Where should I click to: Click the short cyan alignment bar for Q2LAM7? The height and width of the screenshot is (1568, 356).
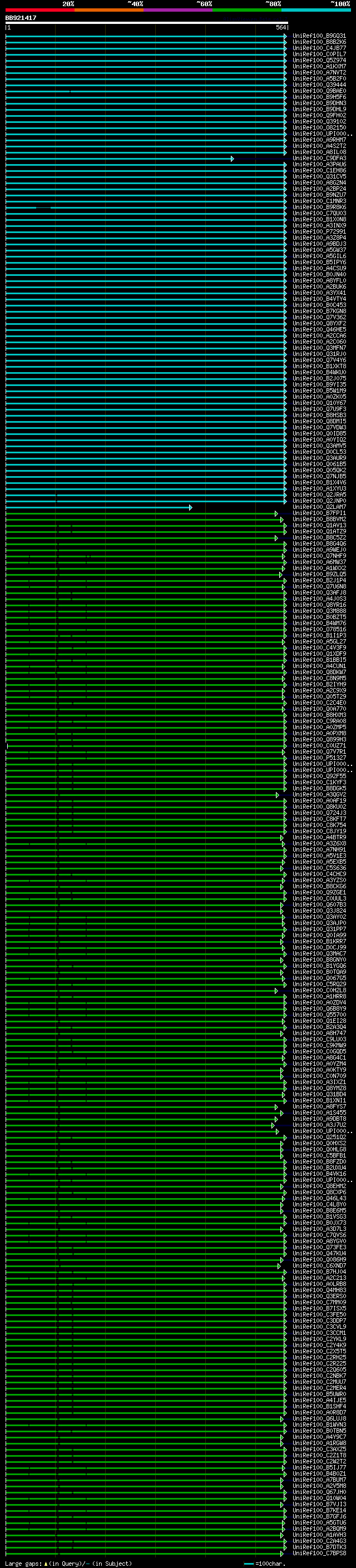coord(98,507)
